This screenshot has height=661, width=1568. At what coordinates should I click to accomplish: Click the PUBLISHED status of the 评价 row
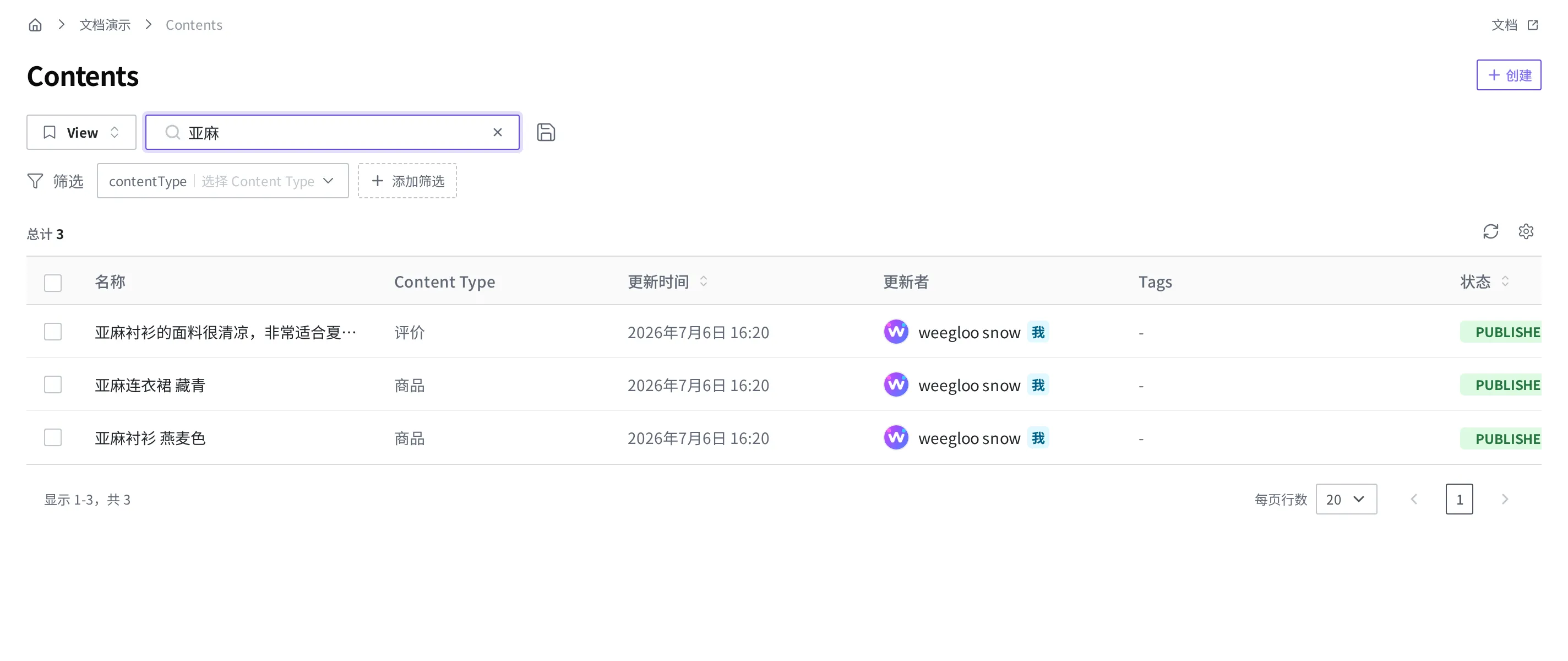[1500, 332]
